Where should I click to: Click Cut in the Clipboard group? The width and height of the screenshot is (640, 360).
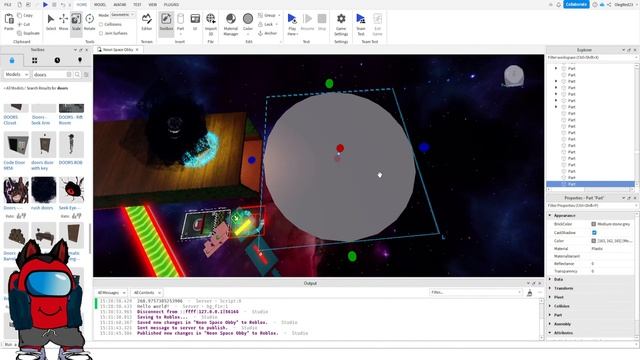(24, 24)
